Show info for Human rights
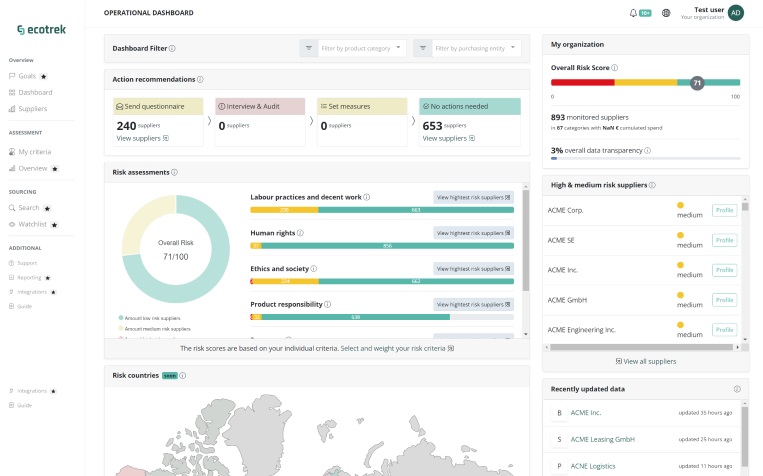This screenshot has width=763, height=476. [300, 233]
